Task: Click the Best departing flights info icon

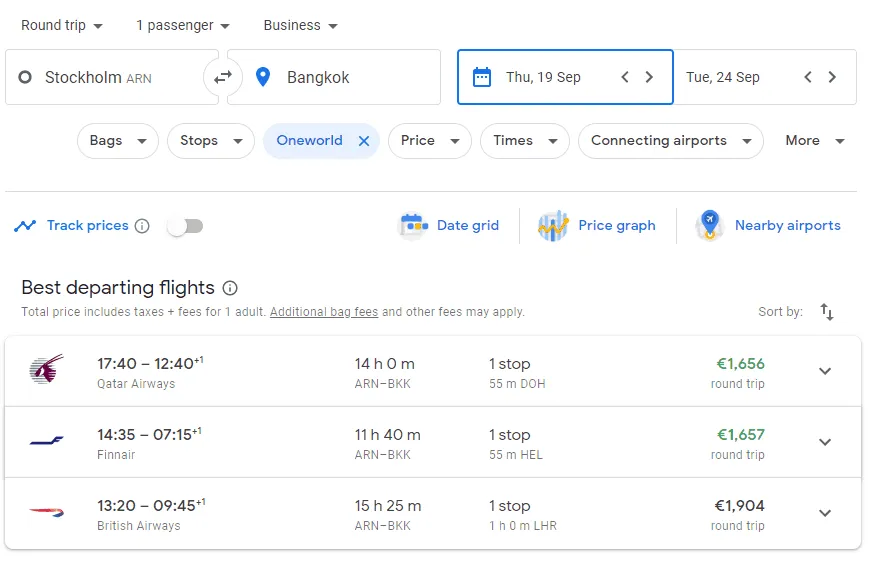Action: coord(230,288)
